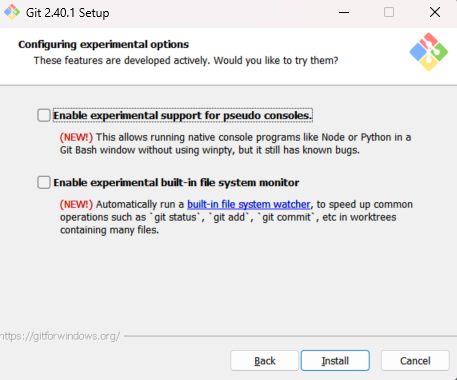Close the Git Setup window with the X
Image resolution: width=457 pixels, height=380 pixels.
435,12
